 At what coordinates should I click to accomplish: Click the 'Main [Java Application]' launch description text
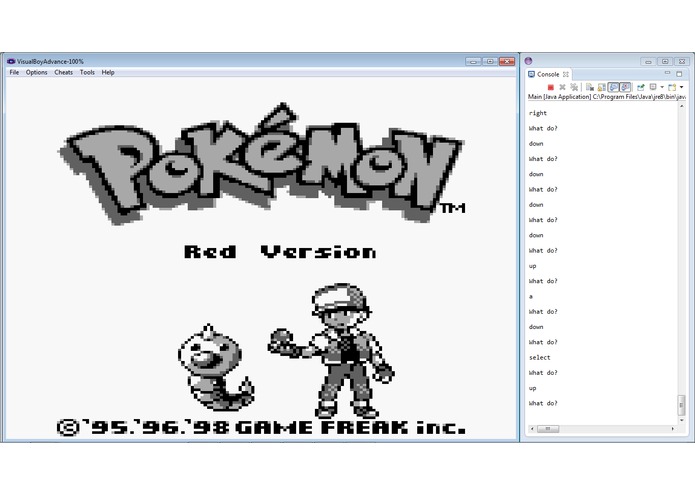click(559, 97)
